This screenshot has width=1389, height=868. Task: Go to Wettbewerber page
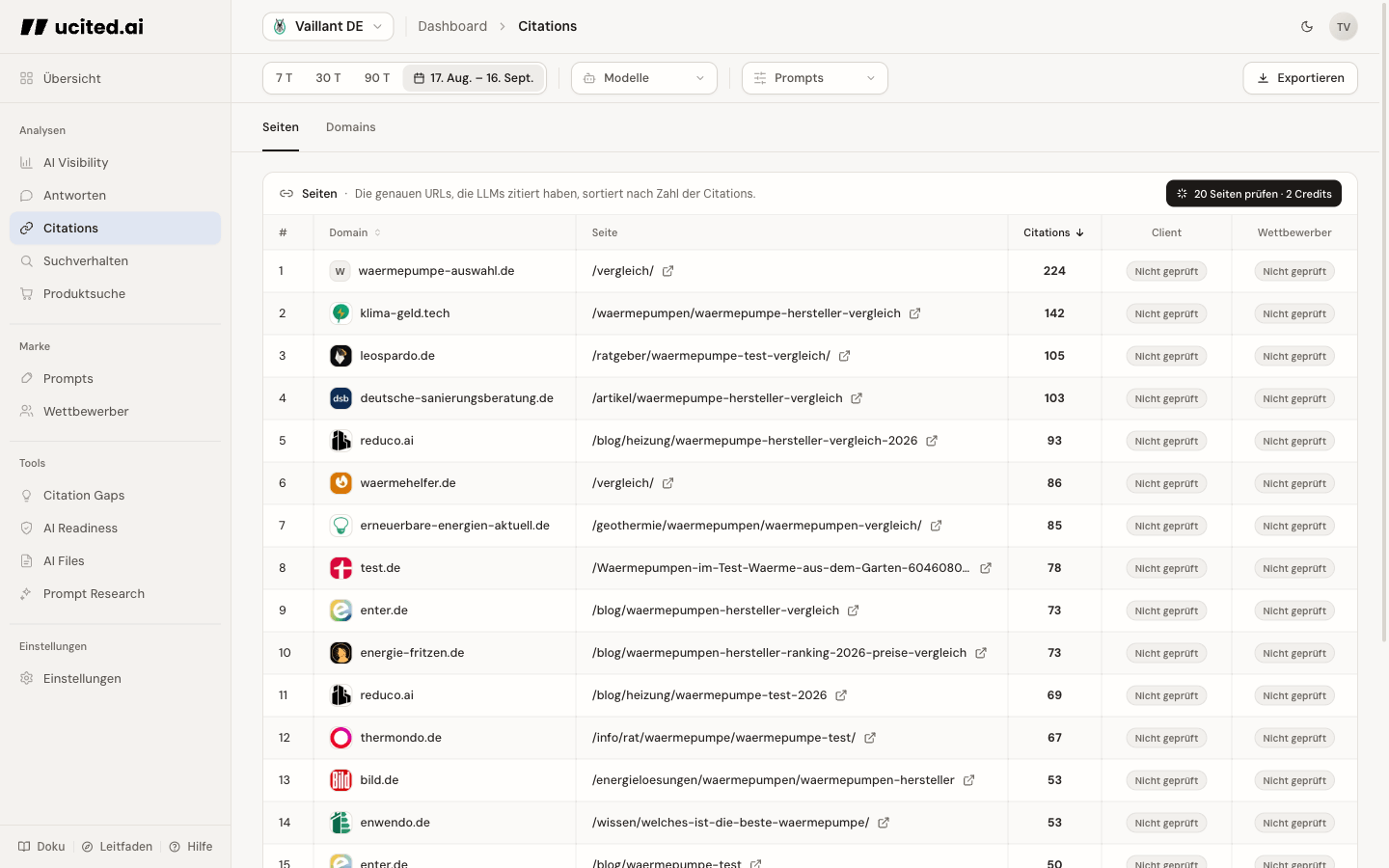point(115,412)
